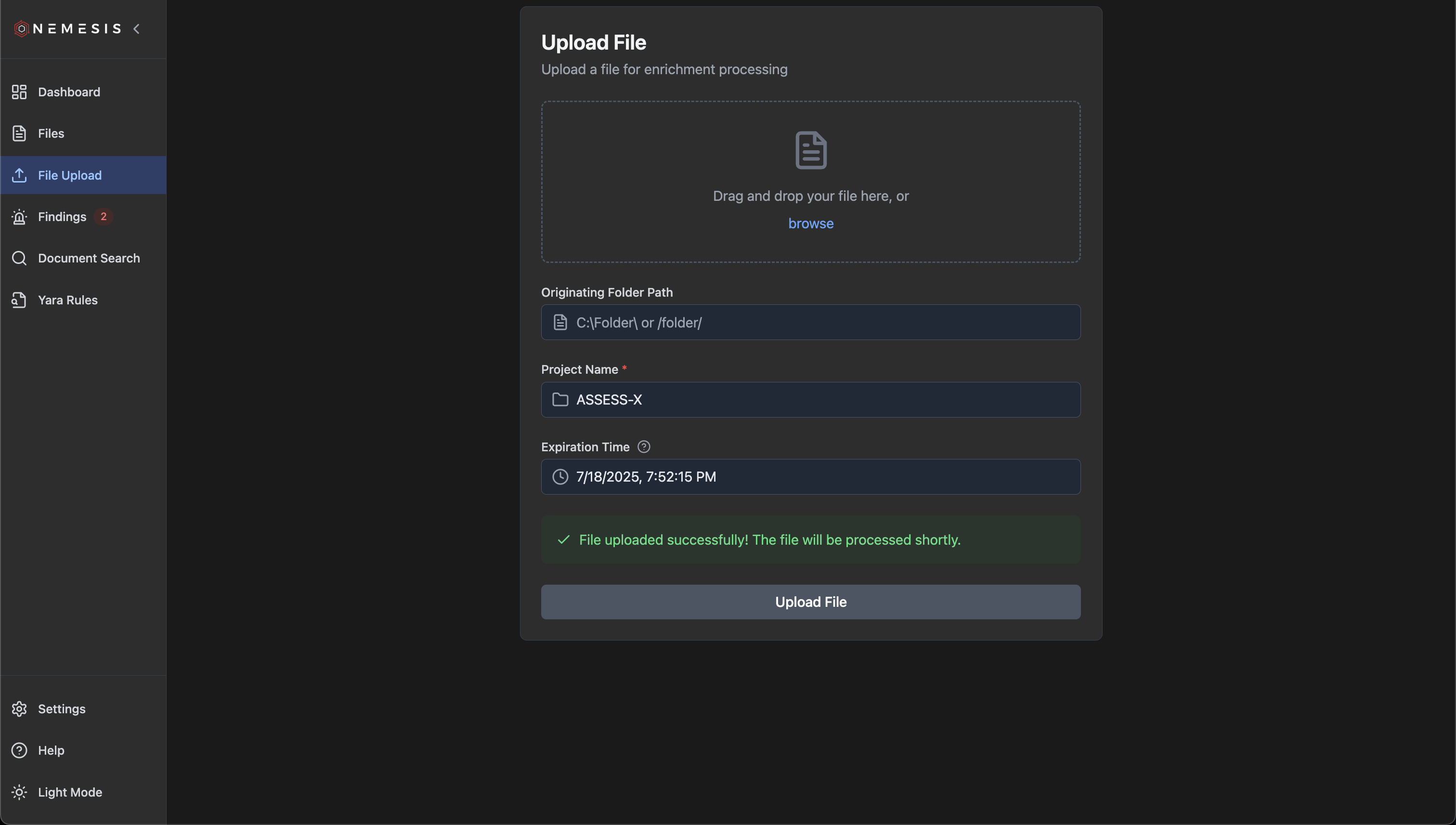Click the Expiration Time help tooltip icon

(x=644, y=446)
